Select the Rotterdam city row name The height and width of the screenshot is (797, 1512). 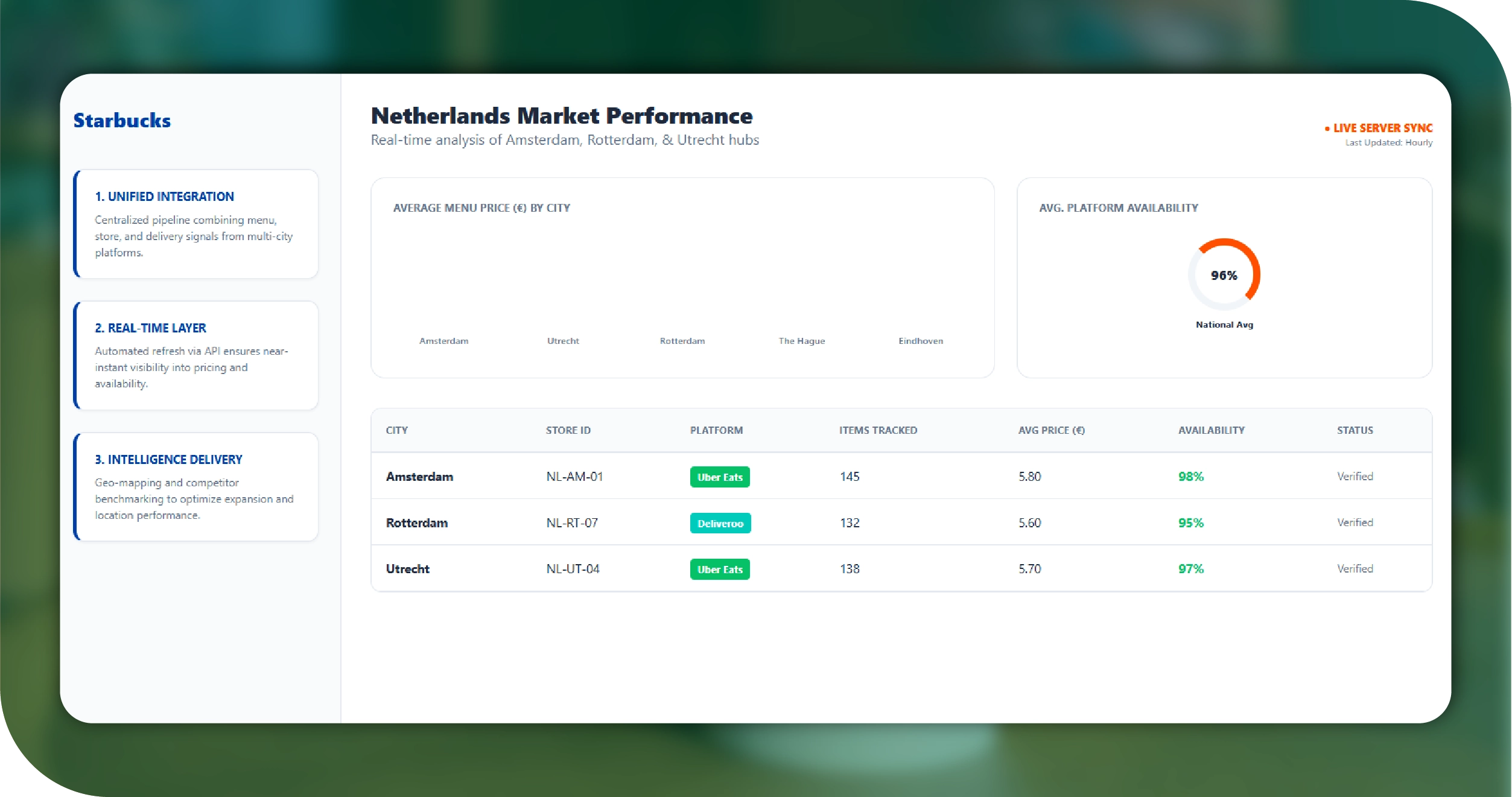(x=417, y=523)
